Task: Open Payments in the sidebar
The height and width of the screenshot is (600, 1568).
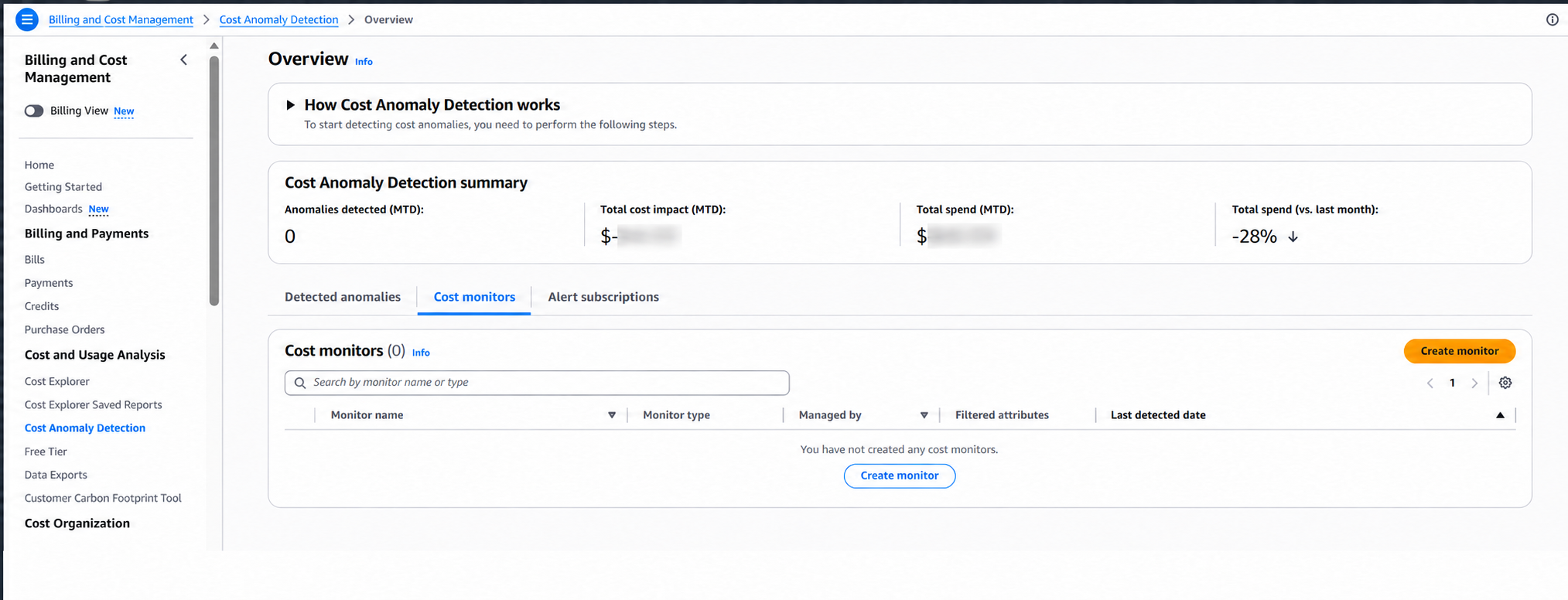Action: click(49, 283)
